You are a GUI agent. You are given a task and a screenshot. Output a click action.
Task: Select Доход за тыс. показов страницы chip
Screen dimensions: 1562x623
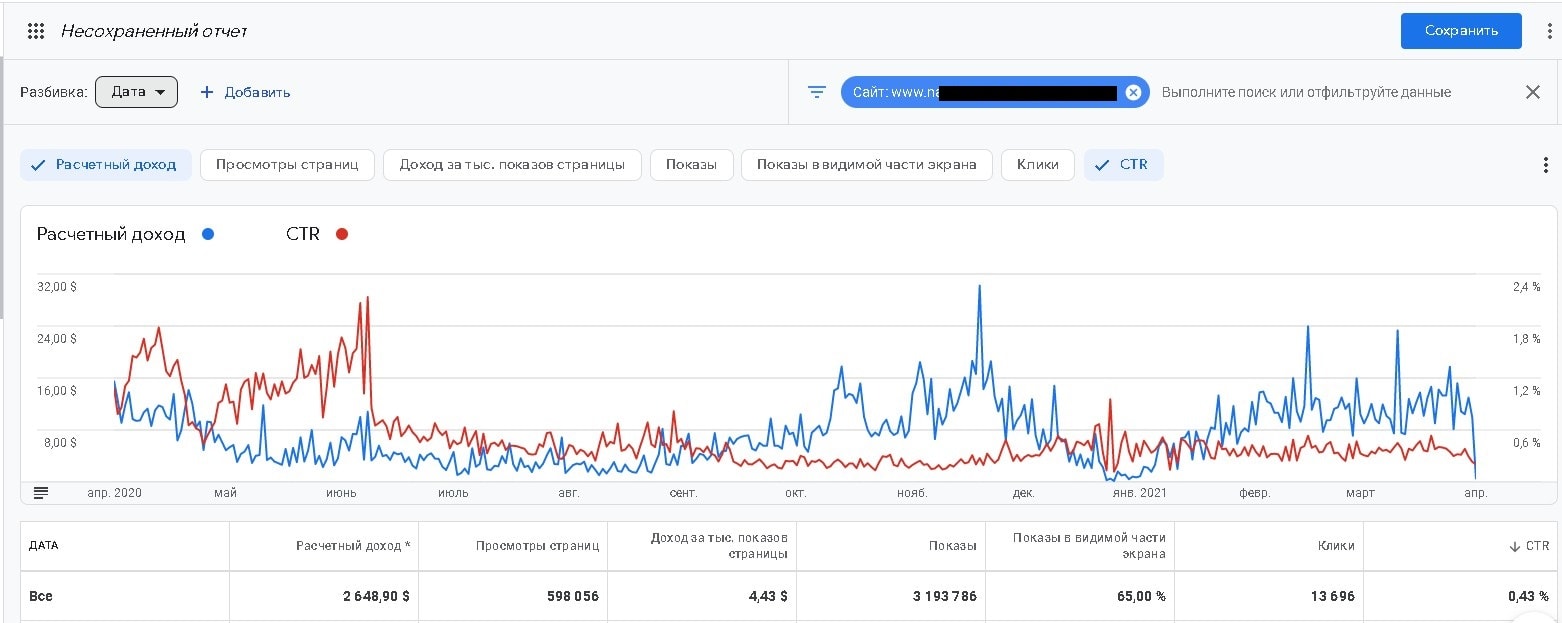click(x=512, y=165)
